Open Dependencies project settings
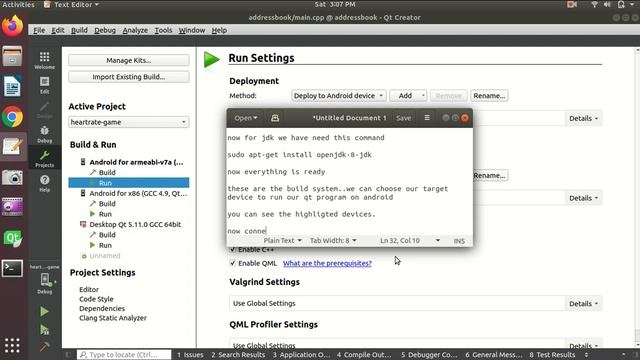 tap(102, 309)
